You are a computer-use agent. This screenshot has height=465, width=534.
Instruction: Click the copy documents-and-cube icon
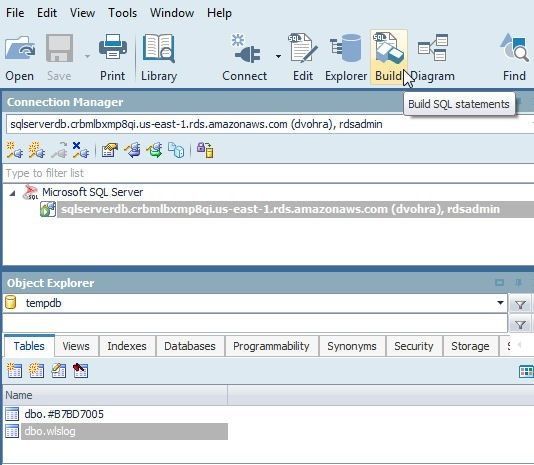point(176,150)
